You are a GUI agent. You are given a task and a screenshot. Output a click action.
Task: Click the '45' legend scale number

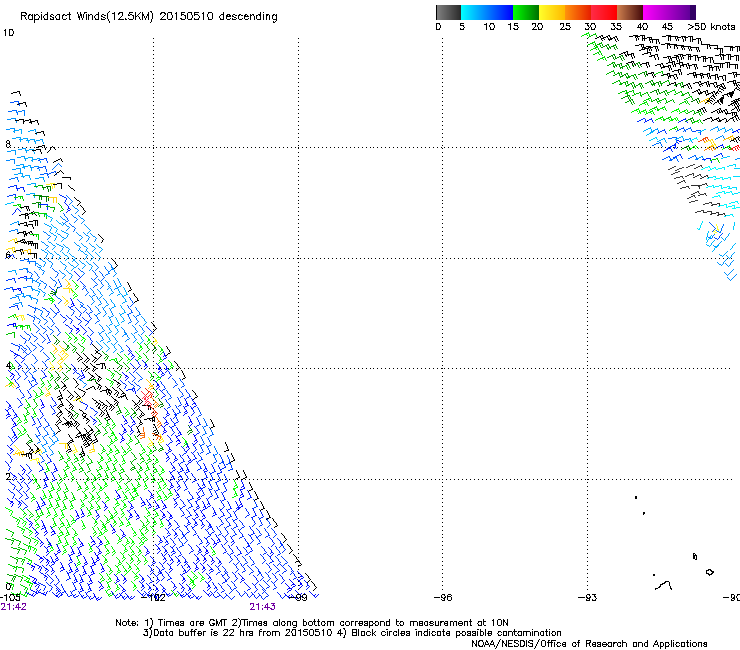click(667, 27)
